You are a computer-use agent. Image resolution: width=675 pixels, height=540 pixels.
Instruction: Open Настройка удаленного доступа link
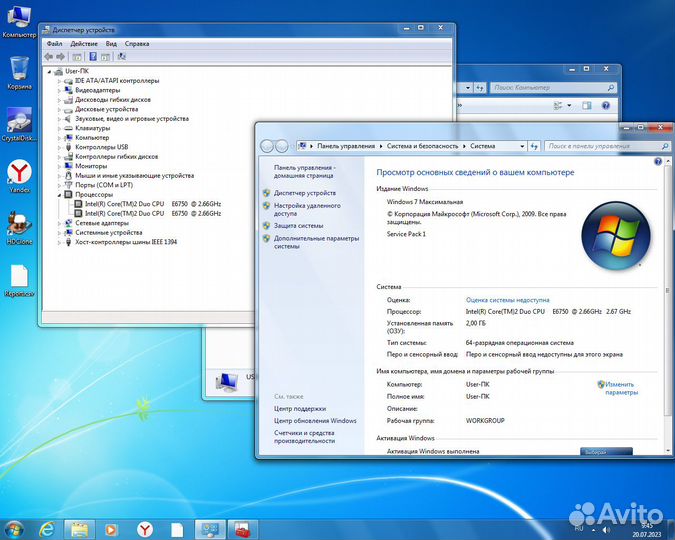pos(307,209)
